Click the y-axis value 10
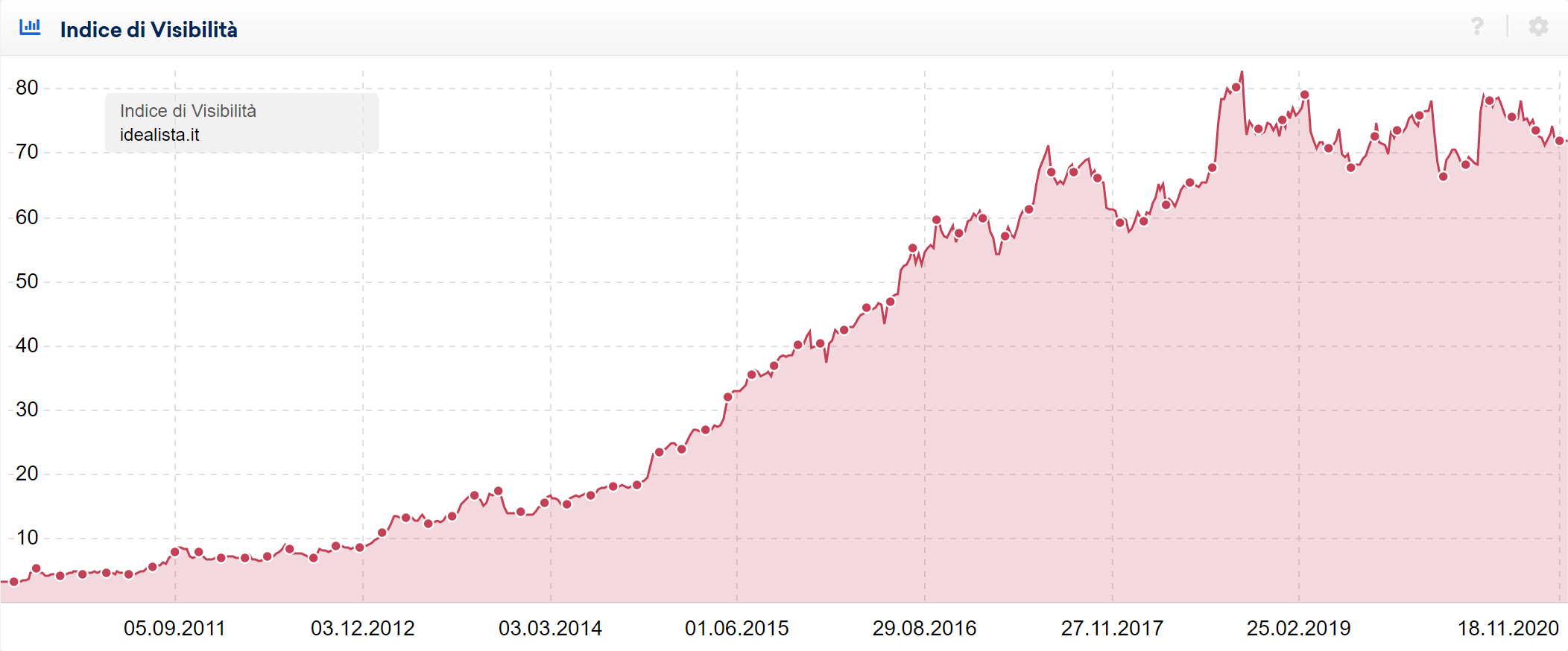This screenshot has height=651, width=1568. [27, 538]
